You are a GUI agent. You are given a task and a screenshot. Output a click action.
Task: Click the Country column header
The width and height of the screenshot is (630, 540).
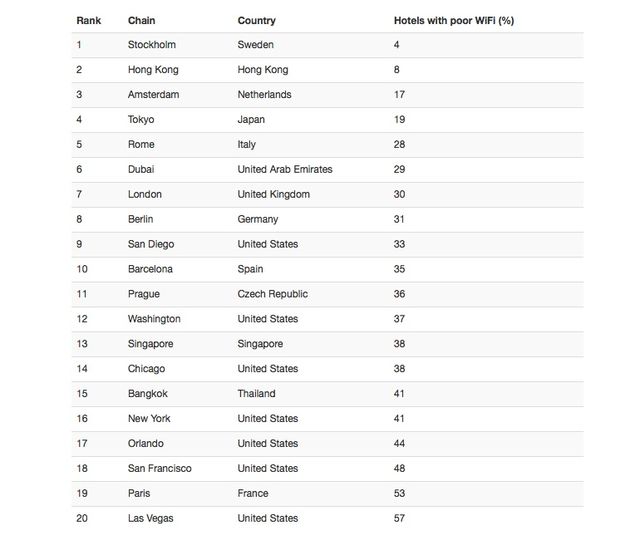pyautogui.click(x=256, y=20)
